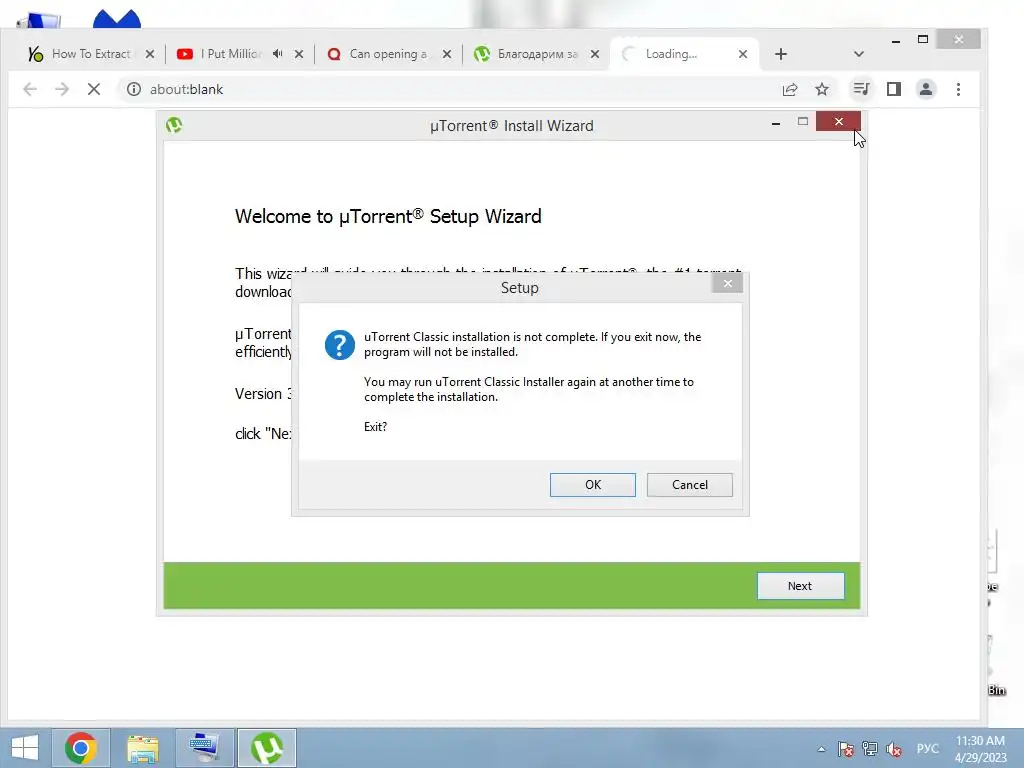
Task: Minimize the µTorrent Install Wizard window
Action: [776, 122]
